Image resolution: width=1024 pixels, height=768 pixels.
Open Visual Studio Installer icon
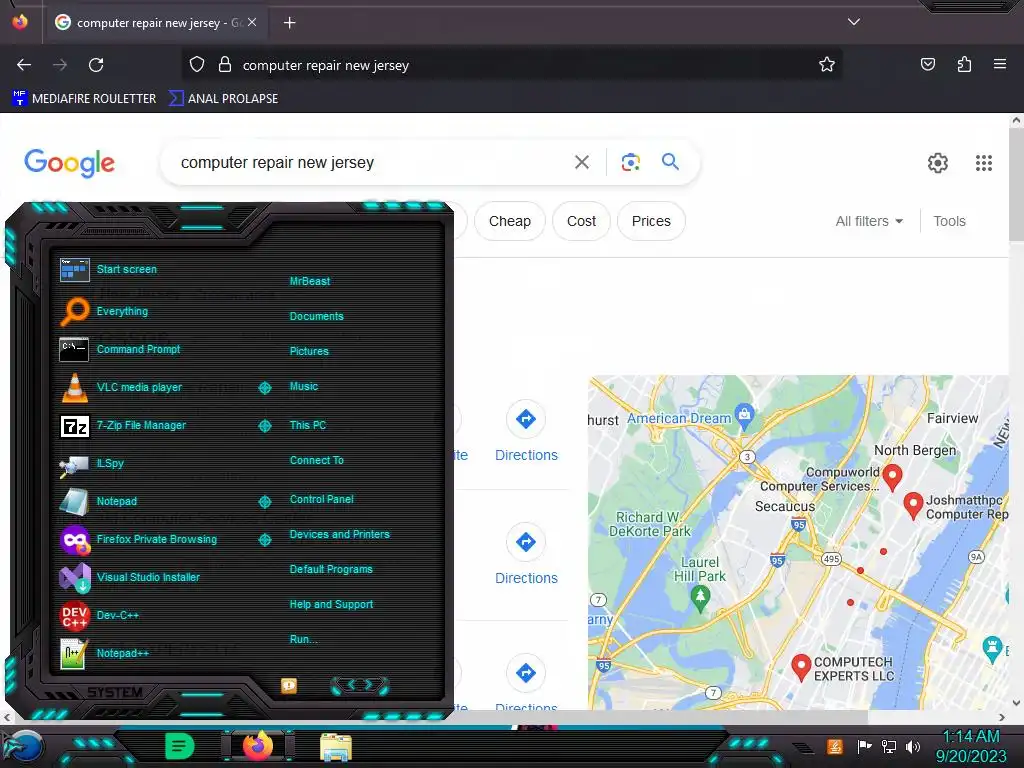pos(75,577)
